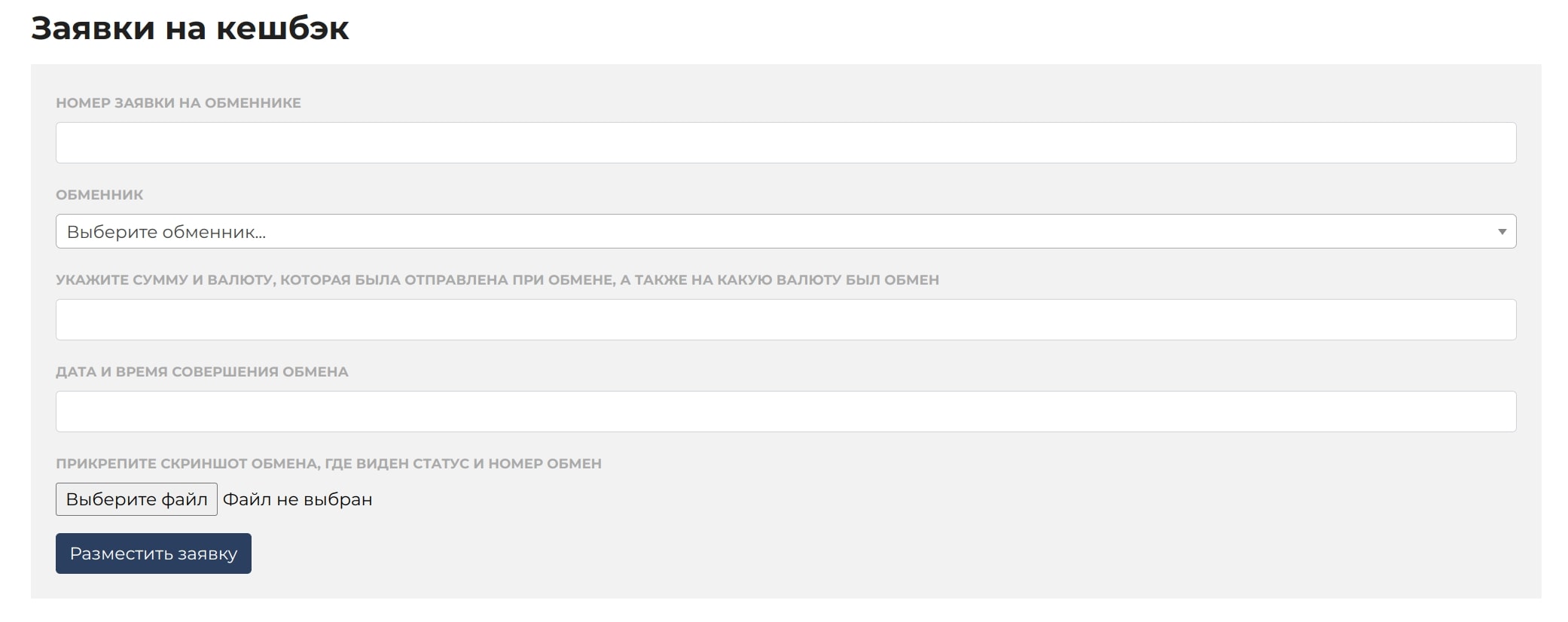The width and height of the screenshot is (1568, 622).
Task: Click the "Файл не выбран" status text
Action: (x=297, y=499)
